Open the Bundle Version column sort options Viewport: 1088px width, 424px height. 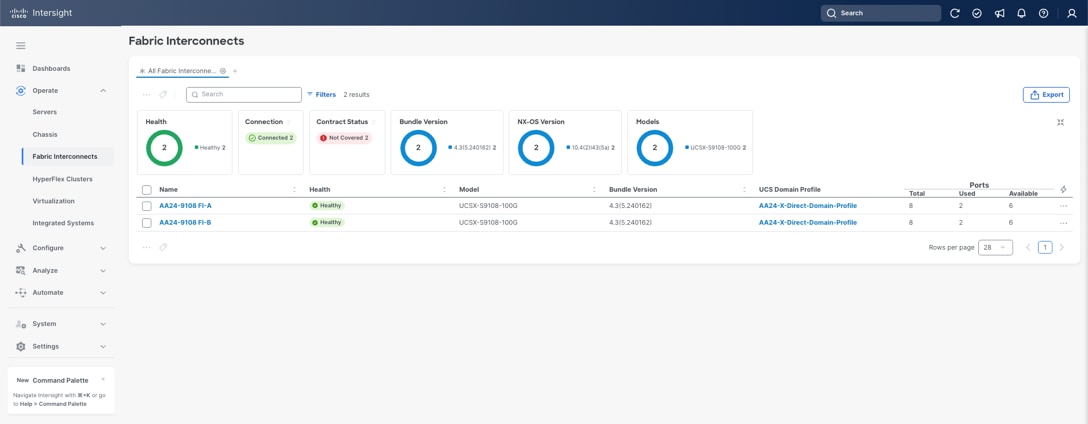(744, 189)
